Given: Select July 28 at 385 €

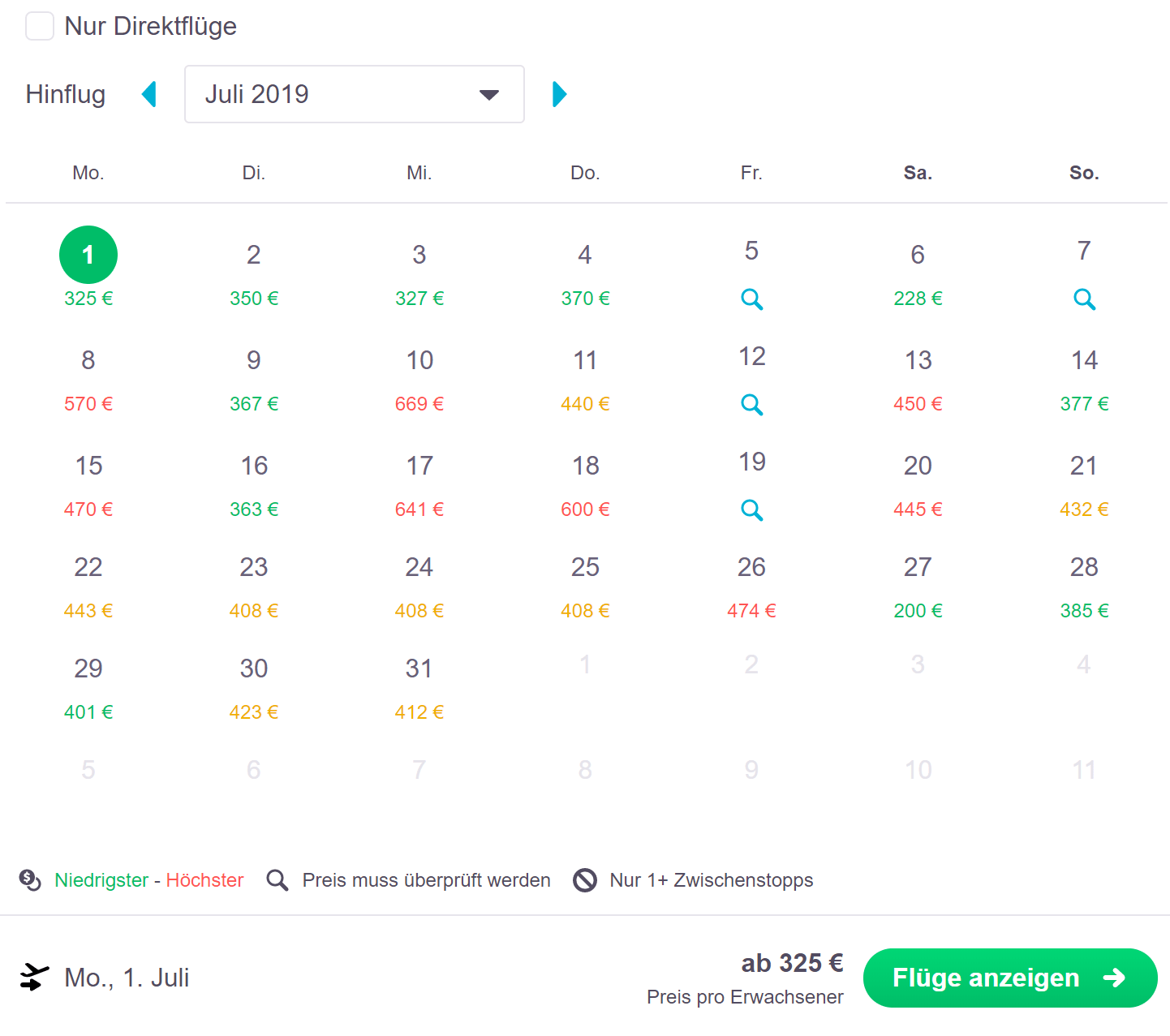Looking at the screenshot, I should tap(1084, 587).
